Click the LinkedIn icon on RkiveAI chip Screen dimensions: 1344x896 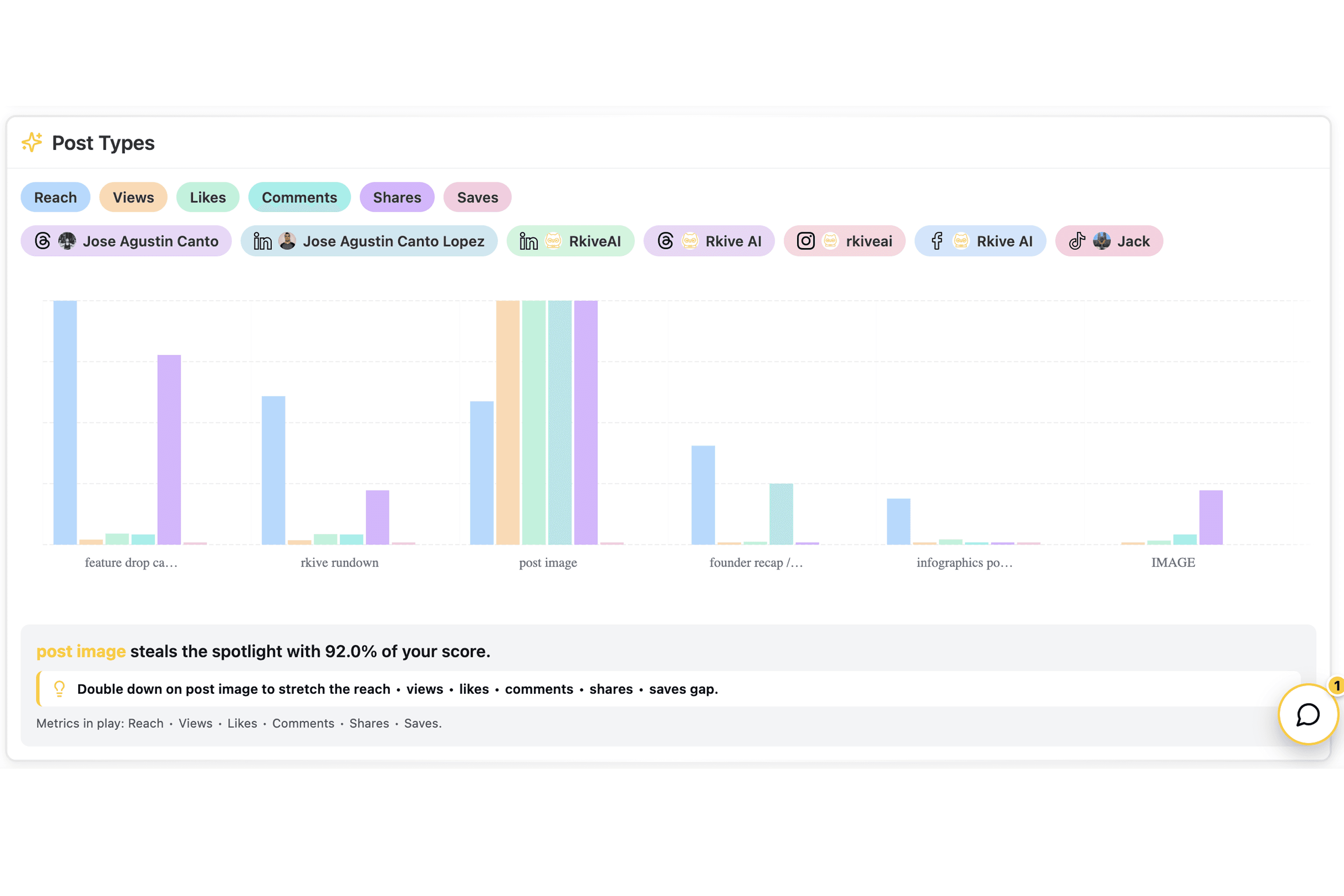(528, 241)
